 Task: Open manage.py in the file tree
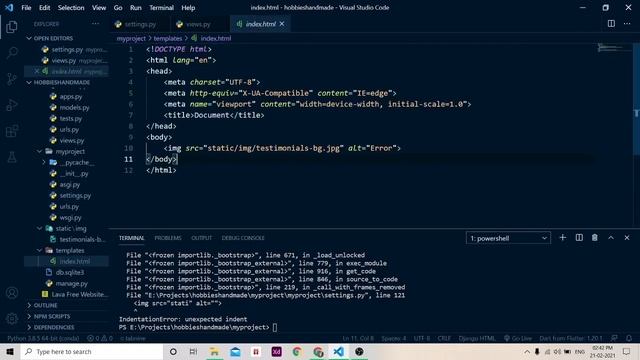(x=71, y=283)
